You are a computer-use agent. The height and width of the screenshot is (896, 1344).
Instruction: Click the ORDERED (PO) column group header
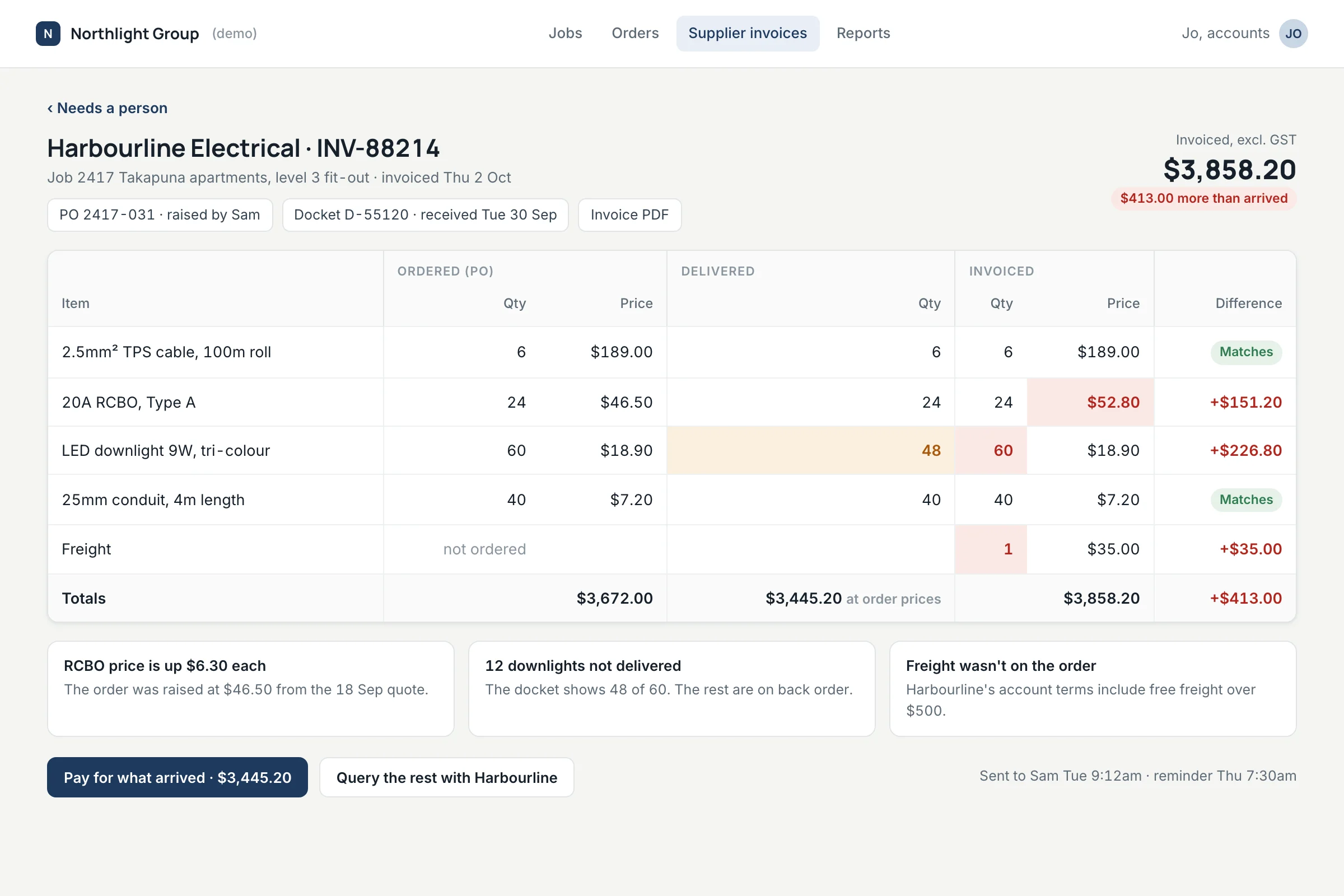tap(445, 272)
